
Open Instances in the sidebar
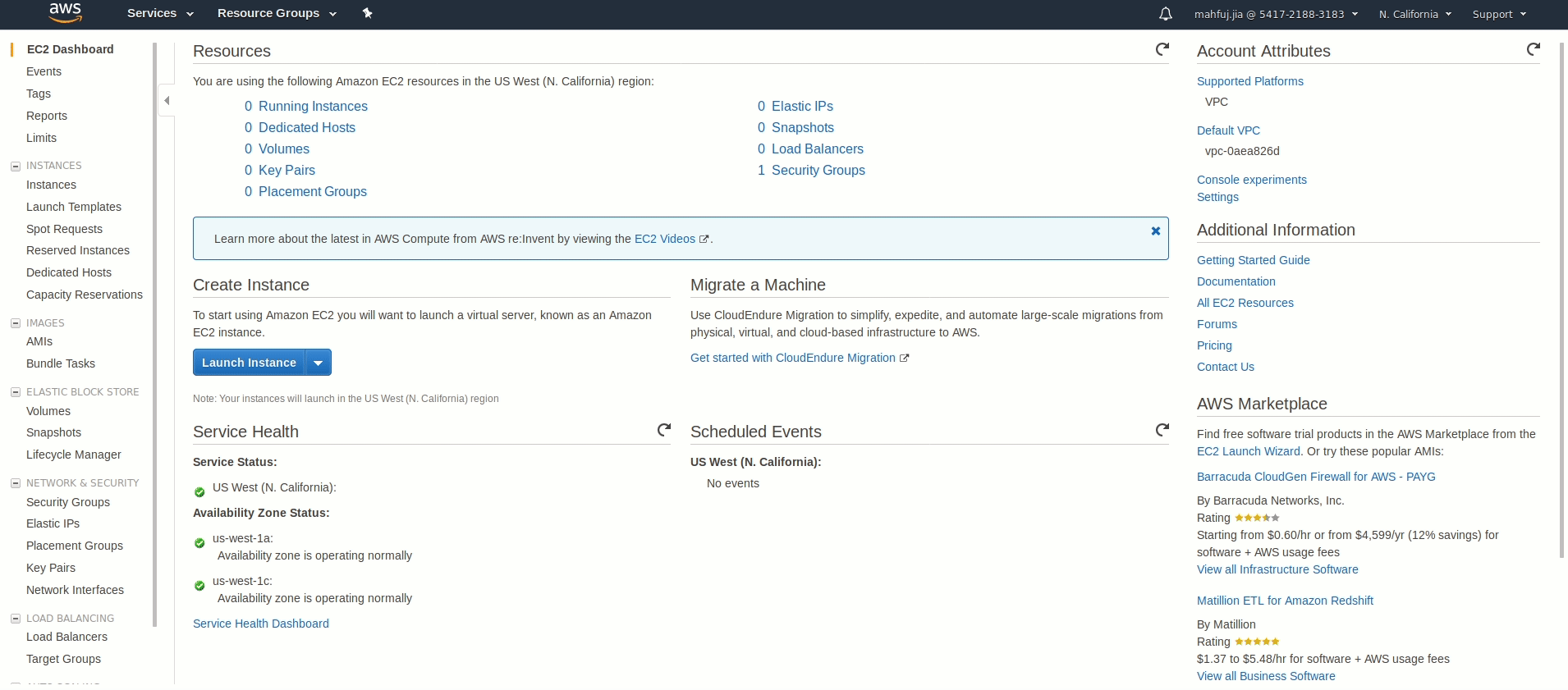51,185
